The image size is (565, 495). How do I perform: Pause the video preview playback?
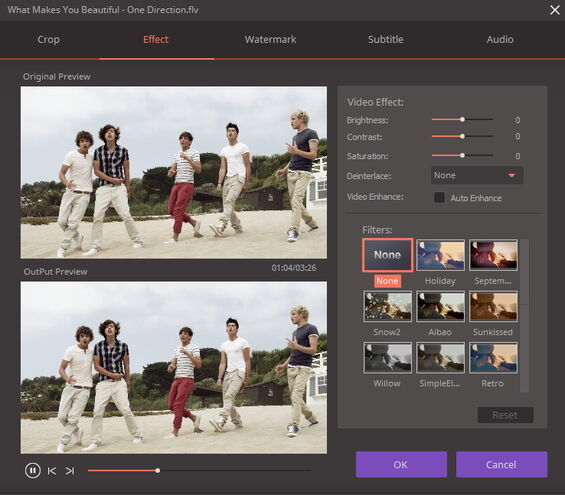click(33, 471)
